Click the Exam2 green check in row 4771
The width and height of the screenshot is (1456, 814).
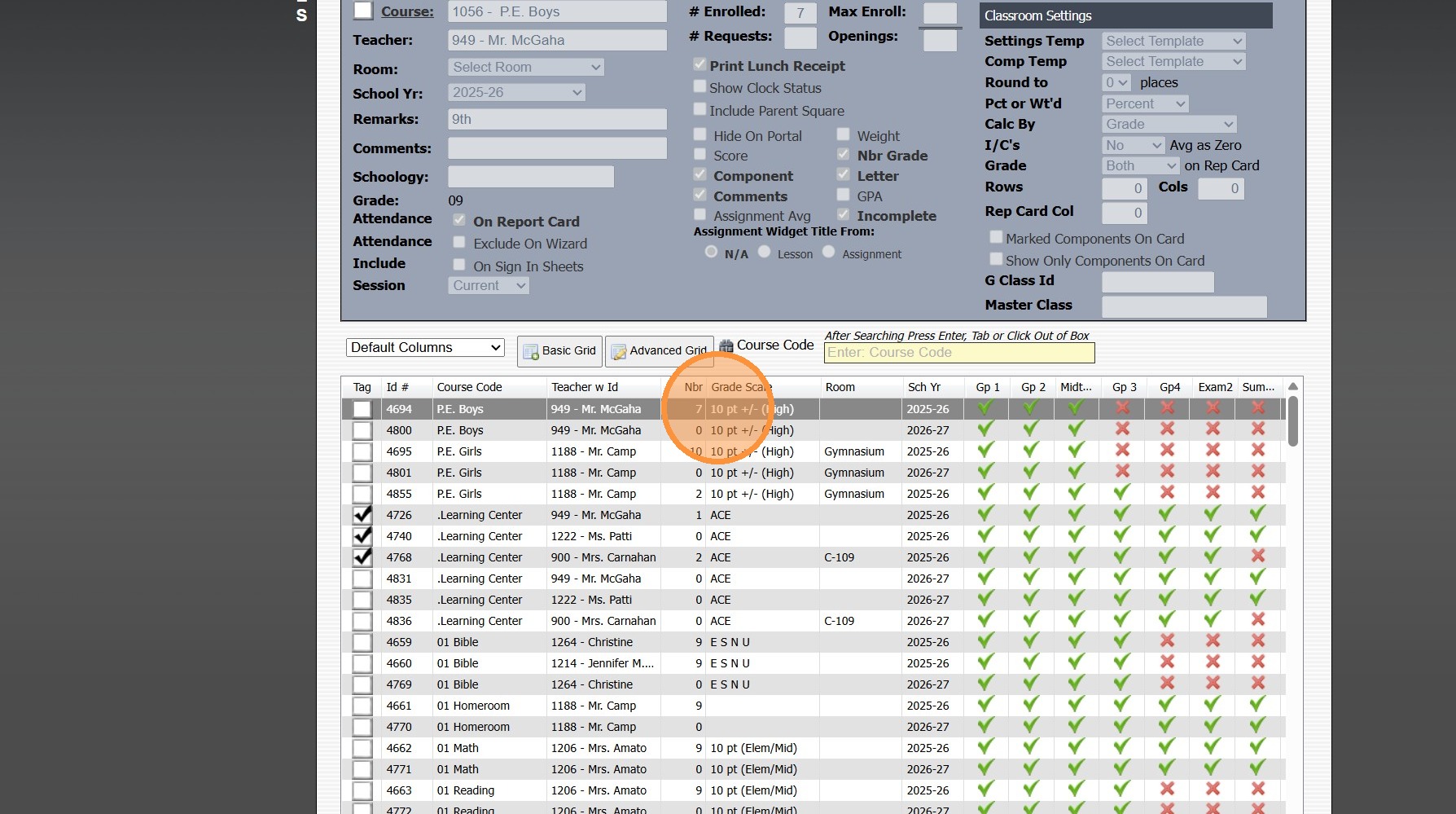(1213, 768)
